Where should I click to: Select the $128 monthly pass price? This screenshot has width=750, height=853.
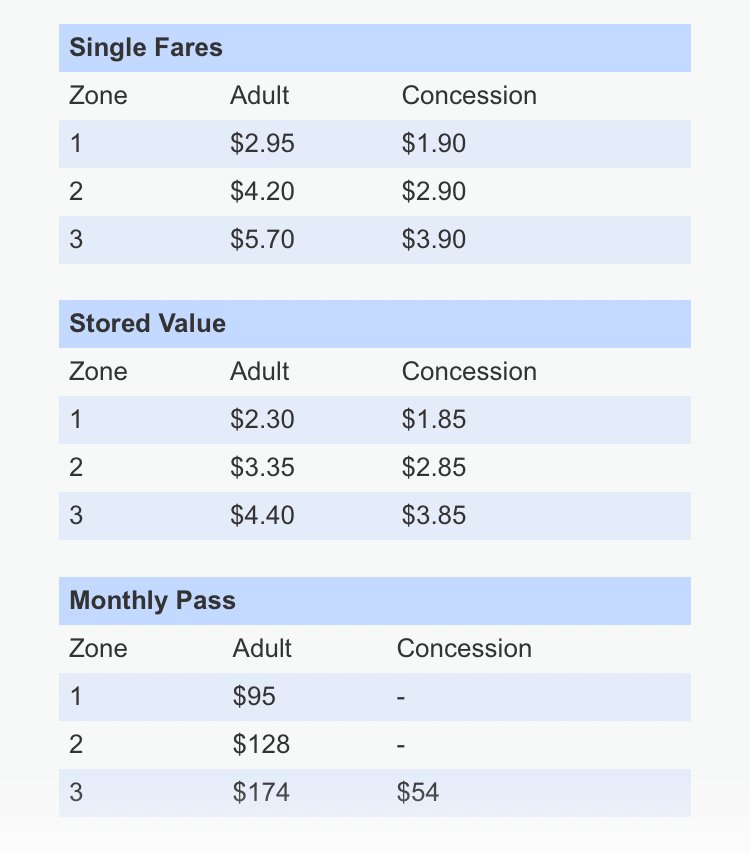[261, 745]
